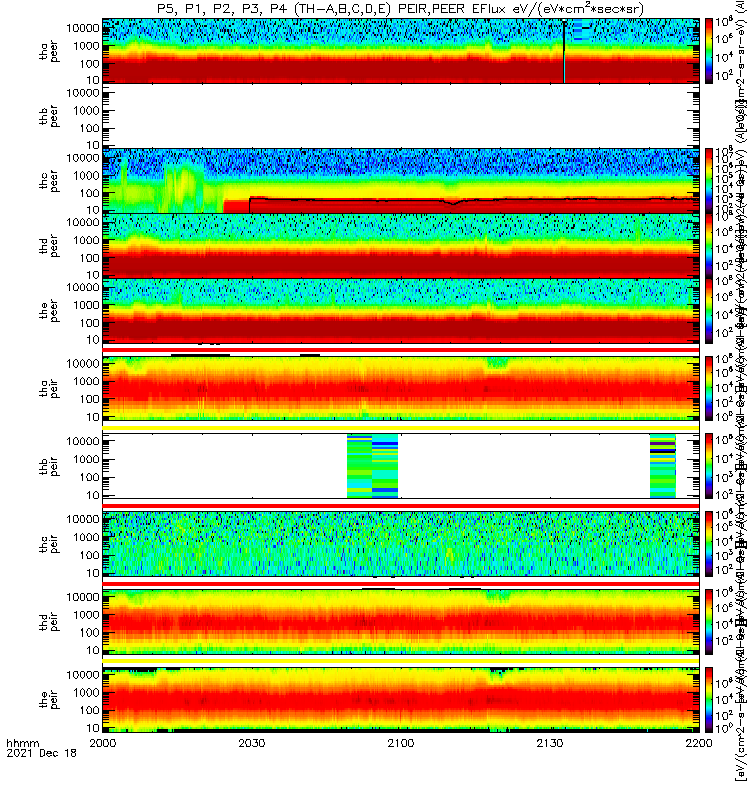Click the '2200' time axis label

point(699,743)
